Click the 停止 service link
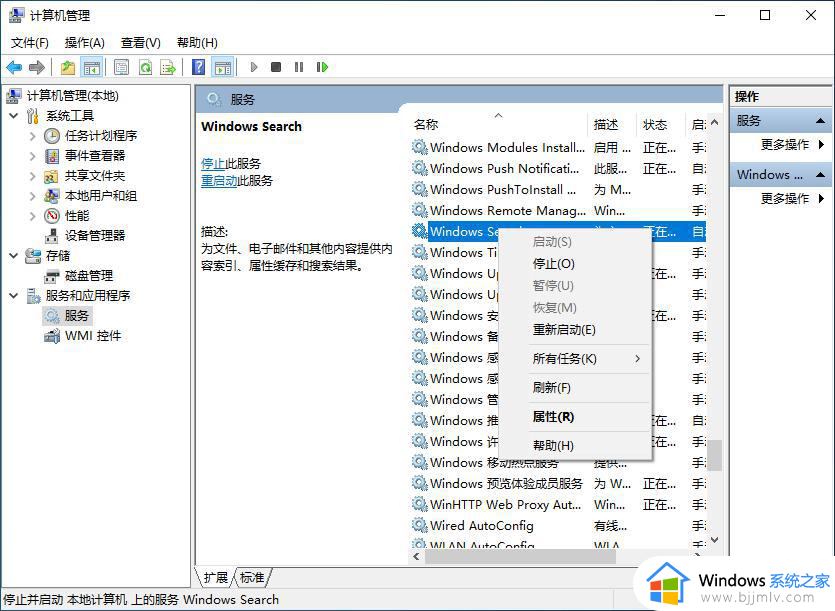The height and width of the screenshot is (611, 835). pos(213,164)
